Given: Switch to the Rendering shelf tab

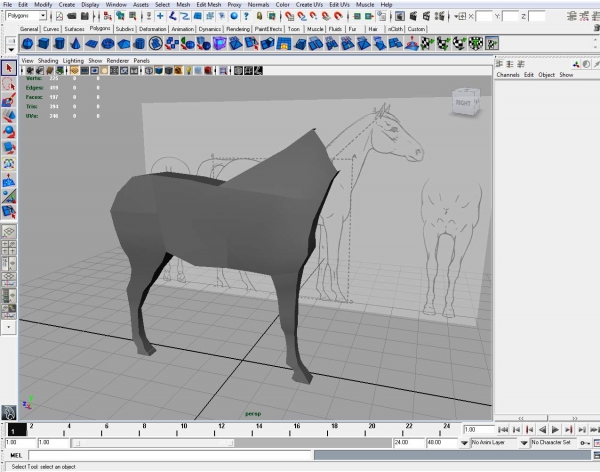Looking at the screenshot, I should click(x=238, y=29).
